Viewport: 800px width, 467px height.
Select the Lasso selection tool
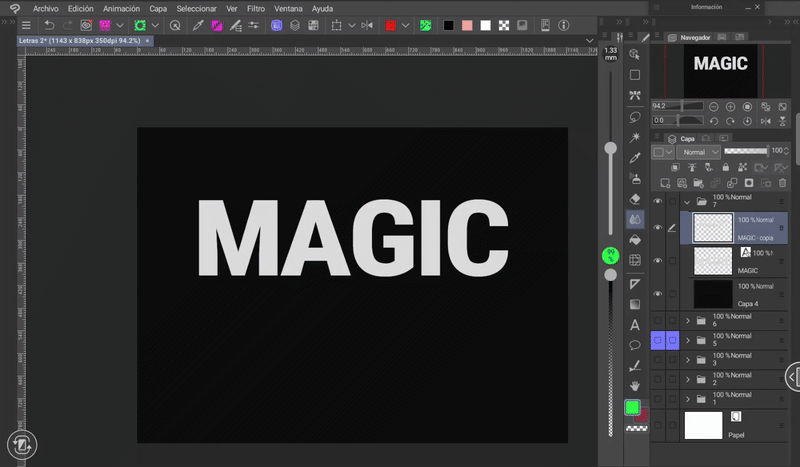point(634,116)
